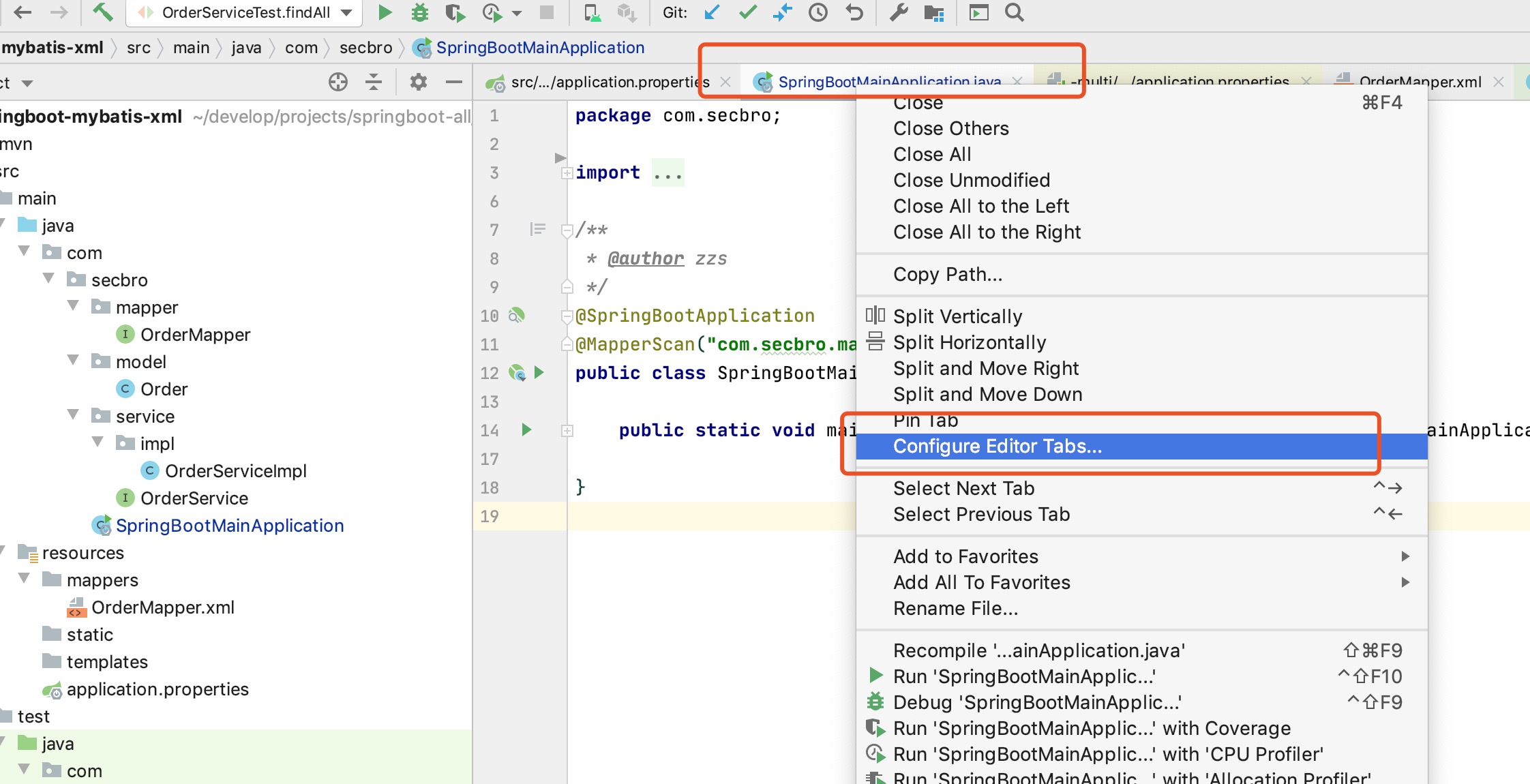Show Git history clock icon
The height and width of the screenshot is (784, 1530).
[x=818, y=12]
